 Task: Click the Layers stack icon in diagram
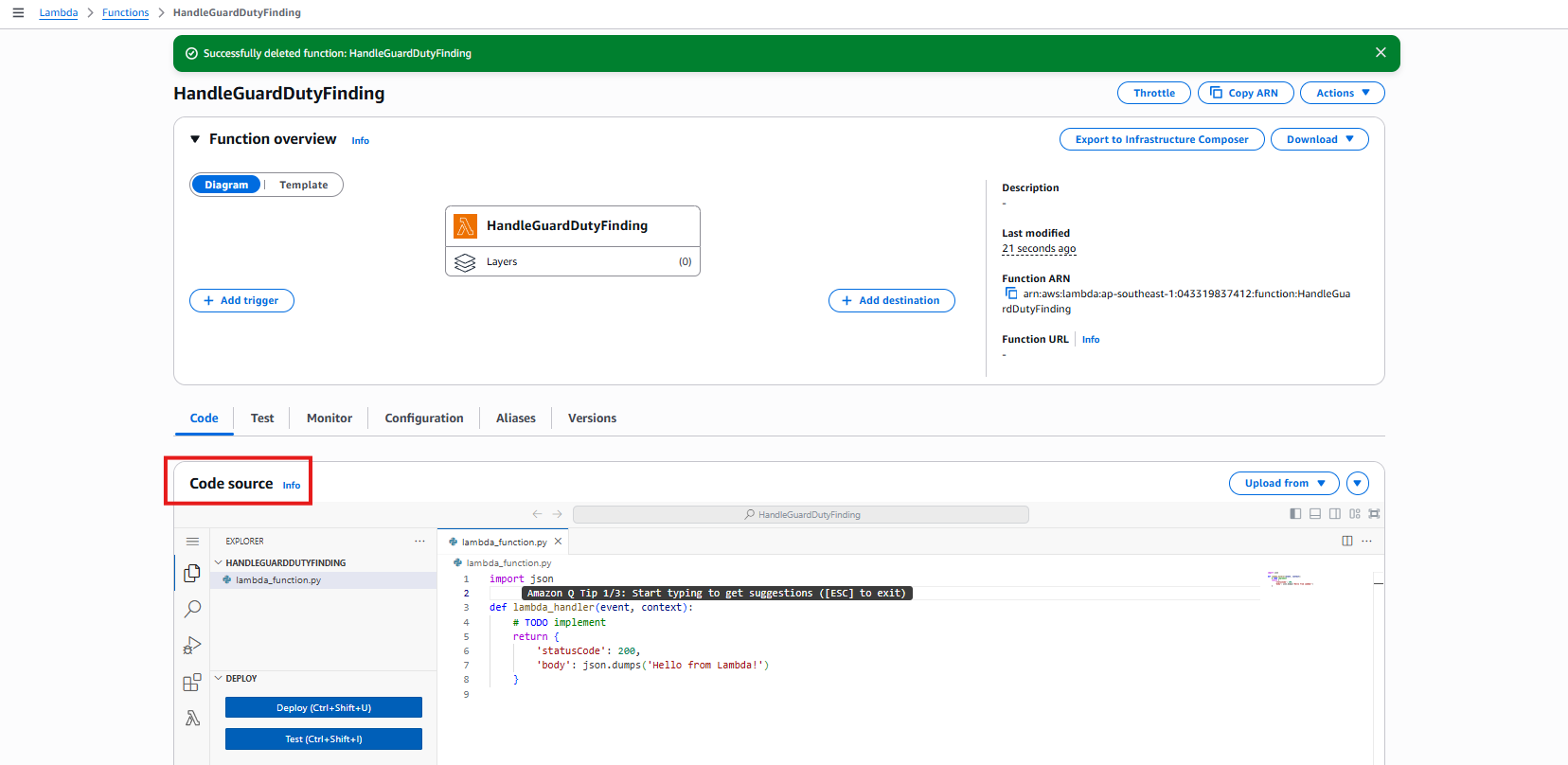coord(465,262)
